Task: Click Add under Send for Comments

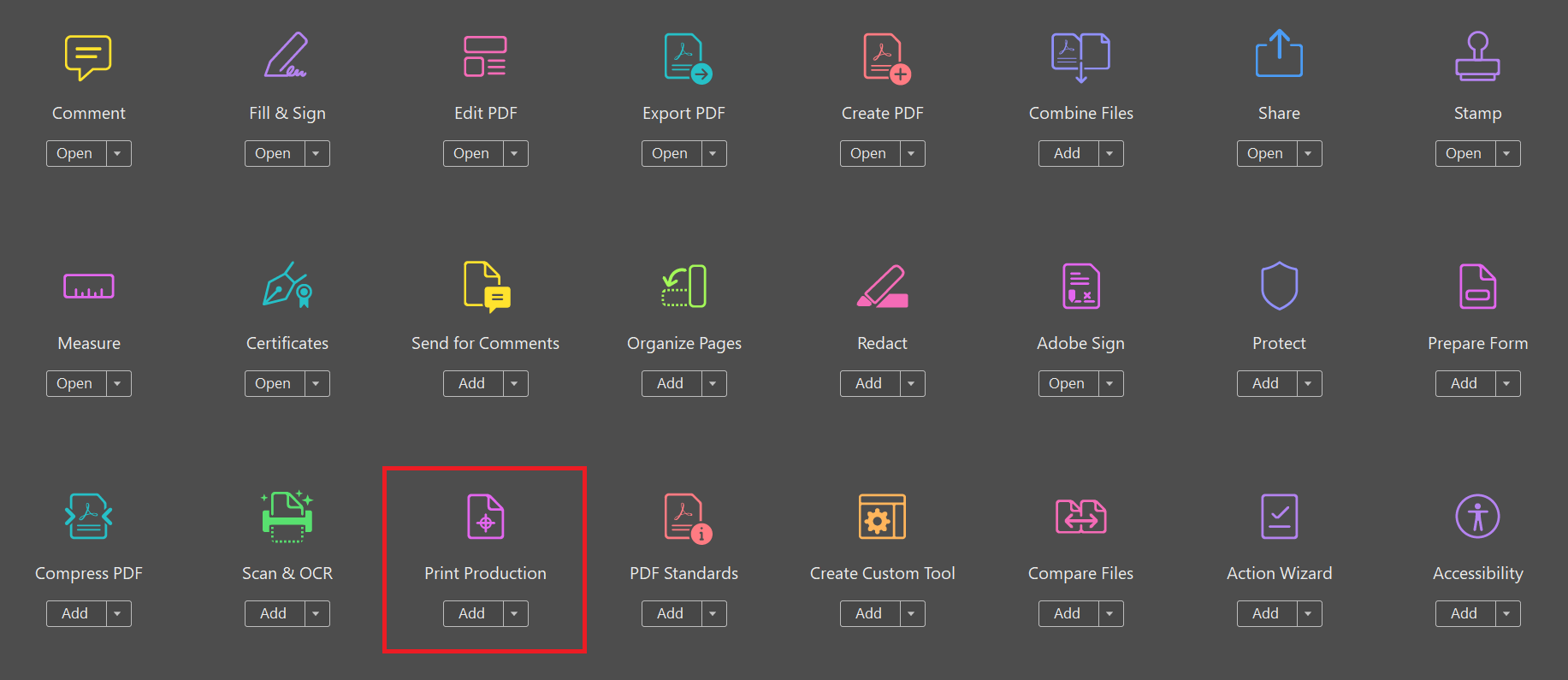Action: point(472,384)
